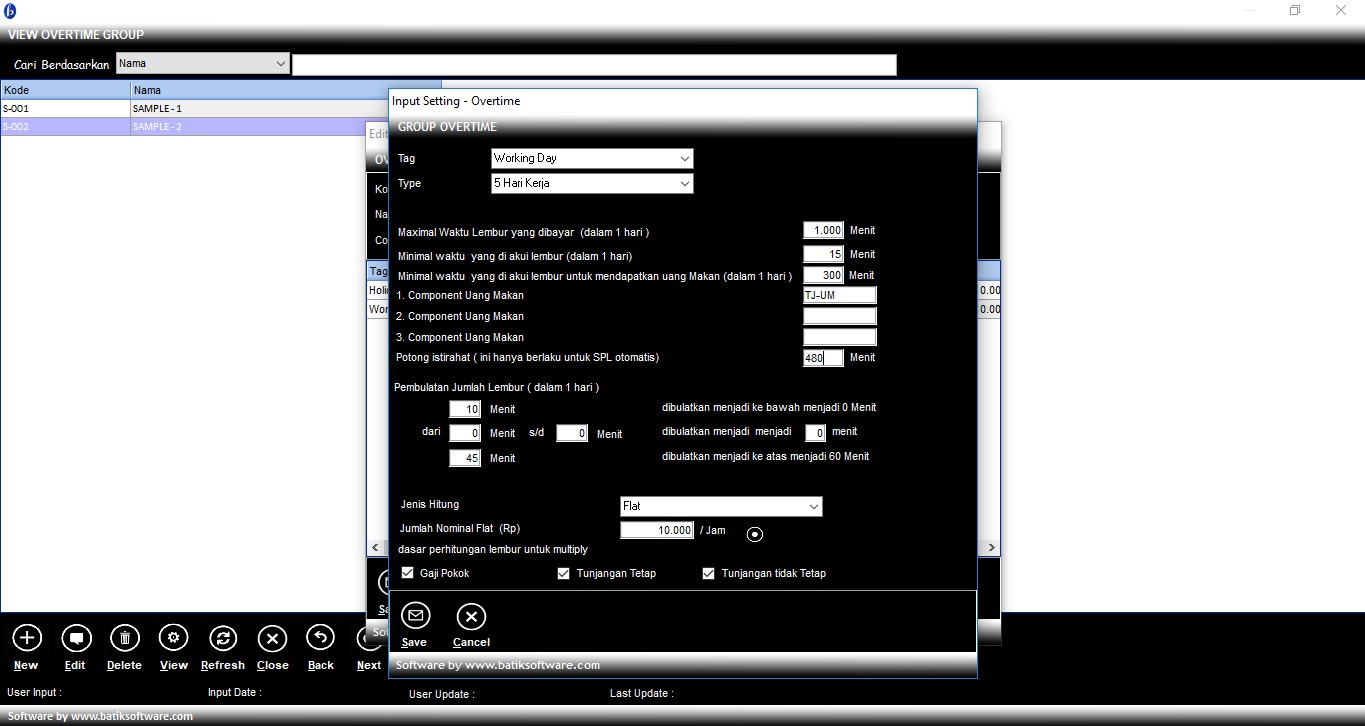Click the View gear icon

[x=174, y=638]
